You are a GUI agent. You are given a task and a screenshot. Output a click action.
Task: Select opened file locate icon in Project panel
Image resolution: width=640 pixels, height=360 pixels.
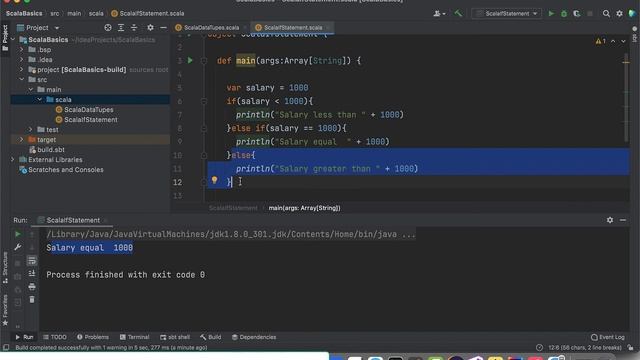coord(108,27)
